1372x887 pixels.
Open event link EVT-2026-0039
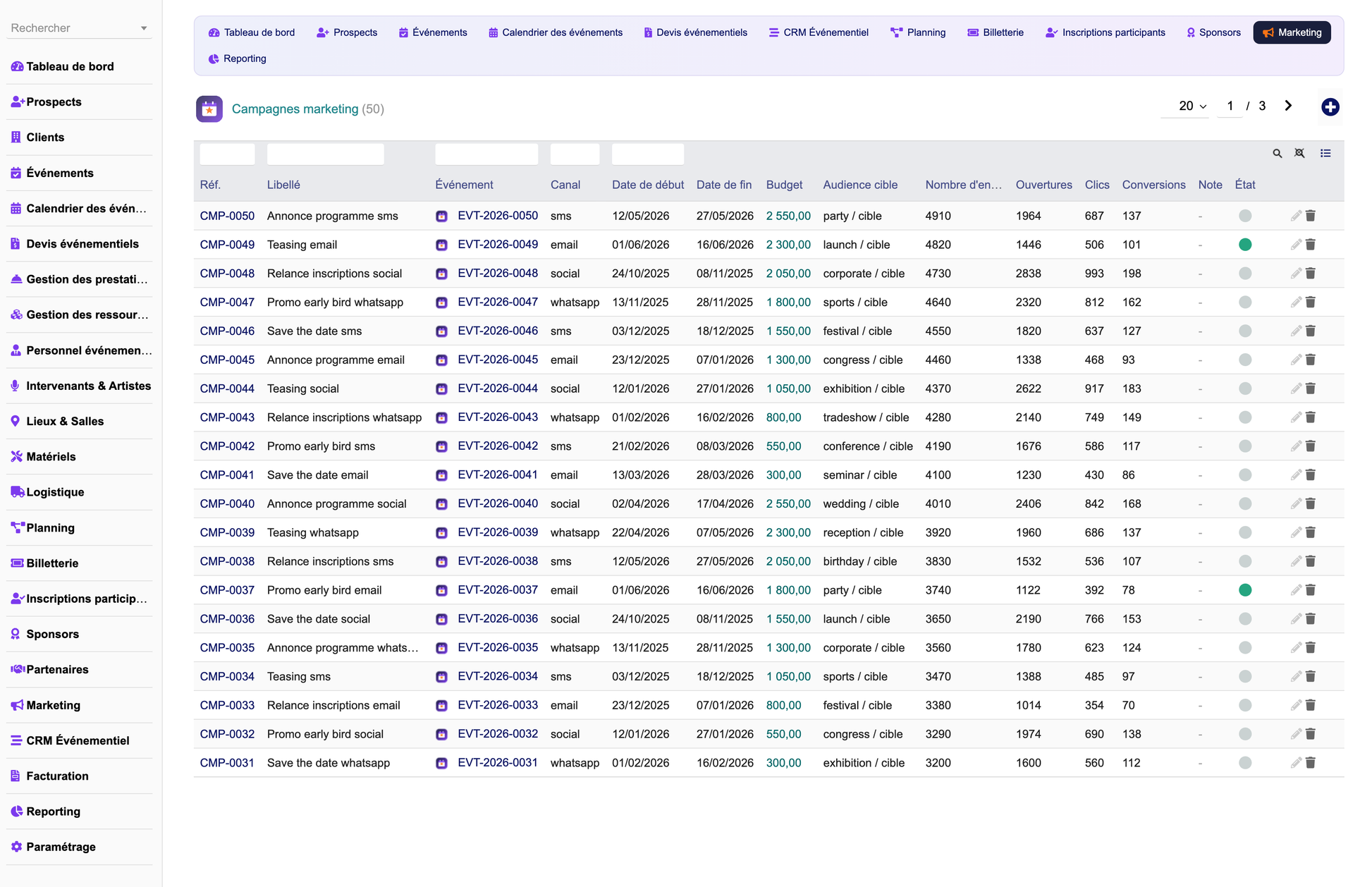pos(498,532)
